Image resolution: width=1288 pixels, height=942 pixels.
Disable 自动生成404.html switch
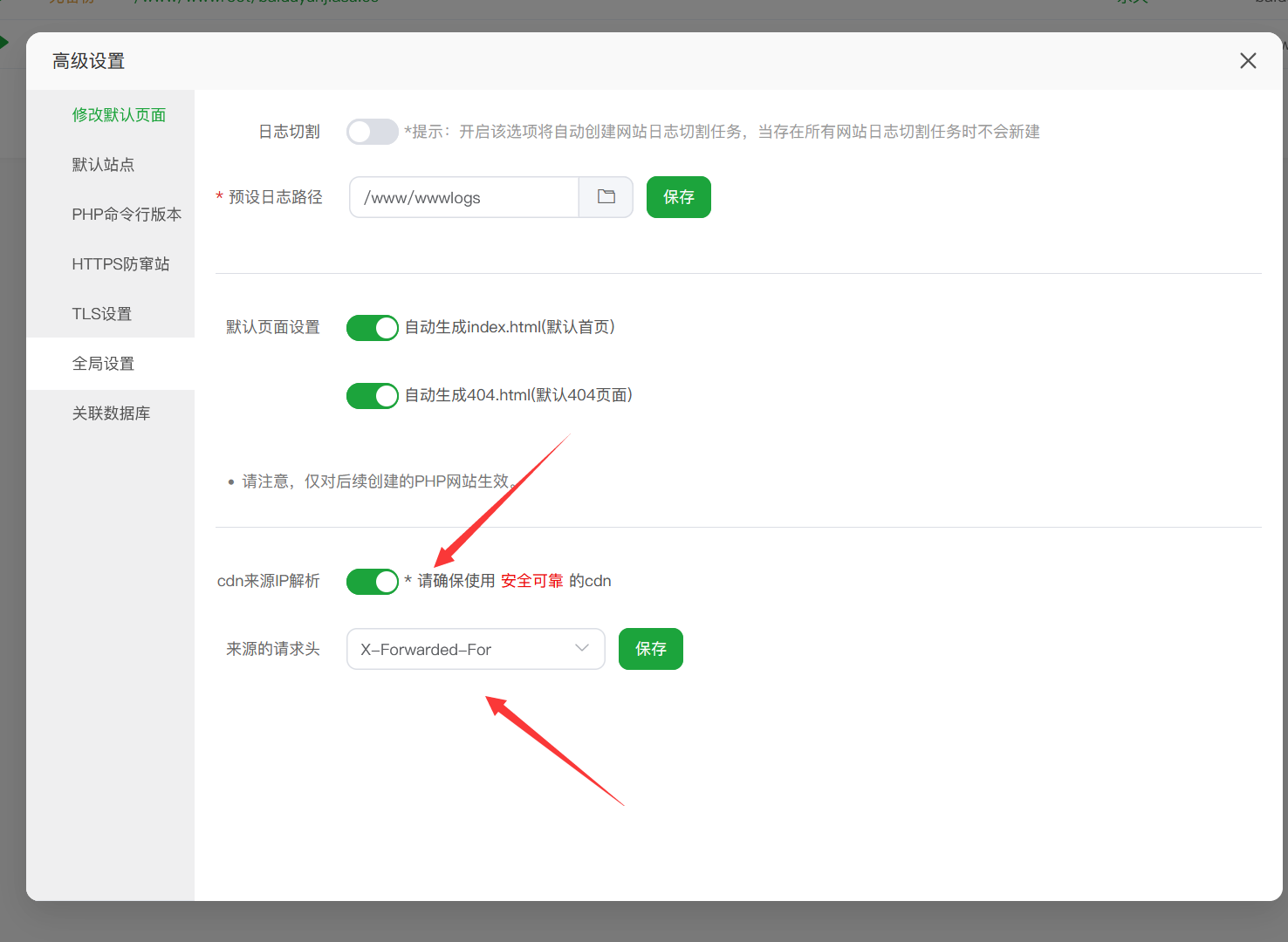[373, 395]
